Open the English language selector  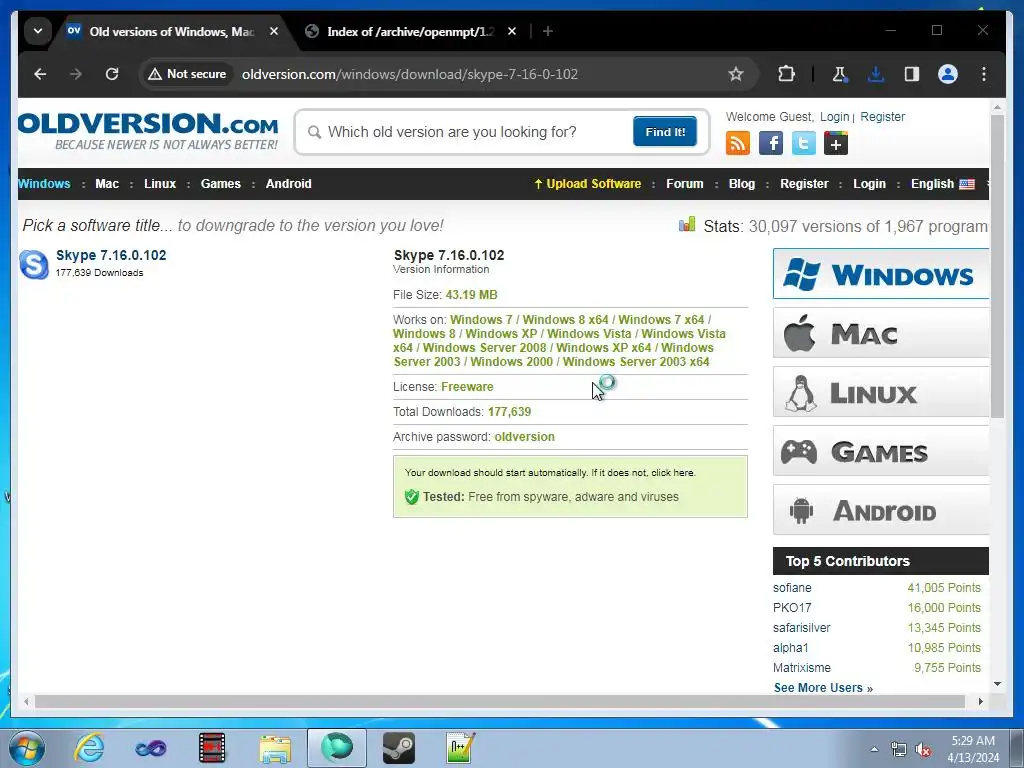[x=942, y=184]
